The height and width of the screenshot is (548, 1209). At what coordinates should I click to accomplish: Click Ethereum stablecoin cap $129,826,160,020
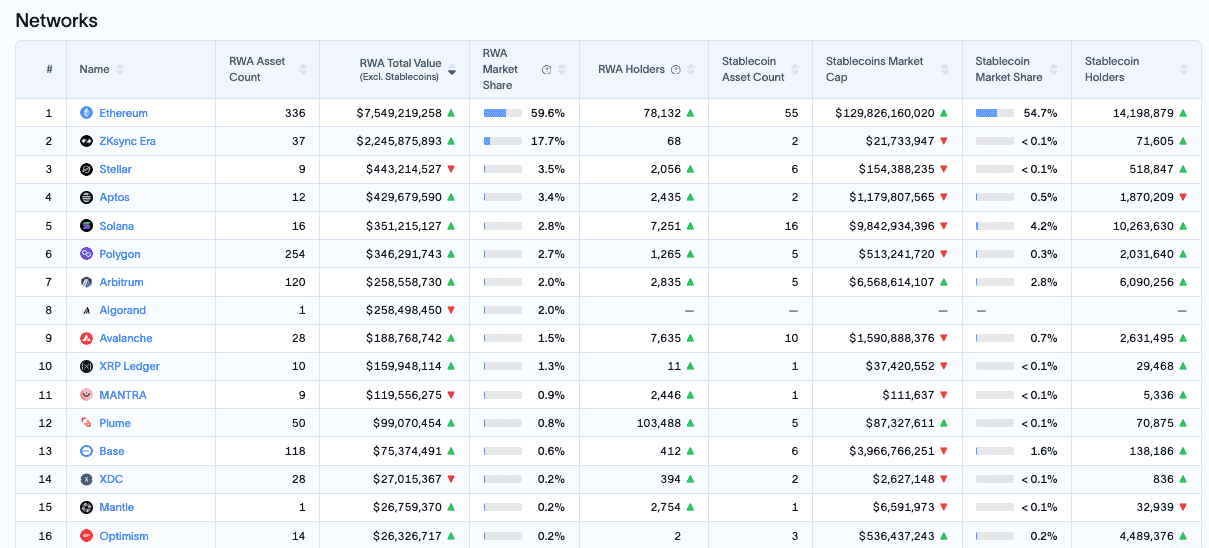tap(885, 113)
